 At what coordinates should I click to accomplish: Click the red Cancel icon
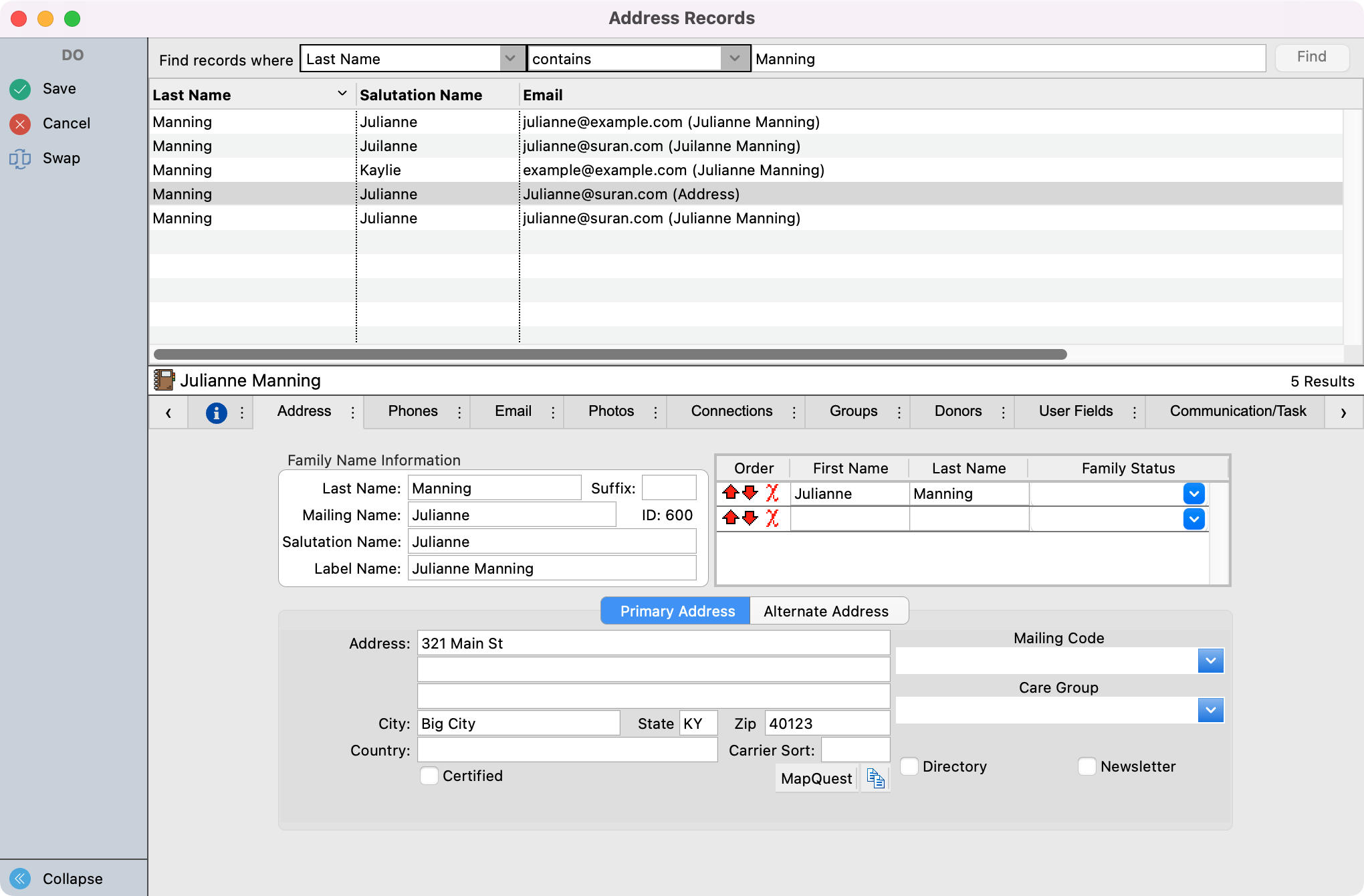20,124
